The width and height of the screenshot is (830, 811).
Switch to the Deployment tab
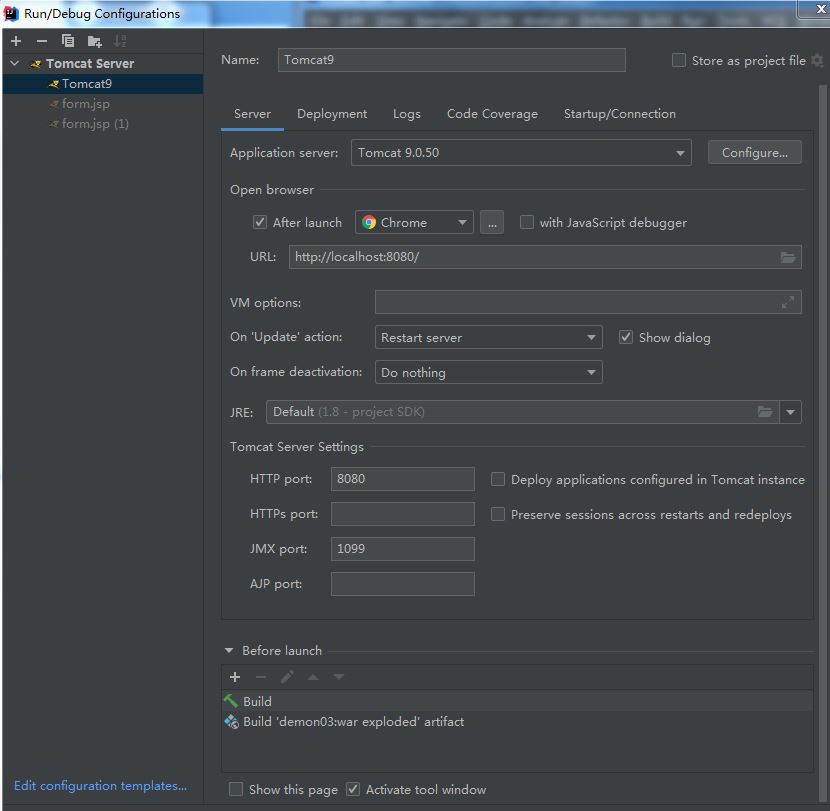click(332, 114)
